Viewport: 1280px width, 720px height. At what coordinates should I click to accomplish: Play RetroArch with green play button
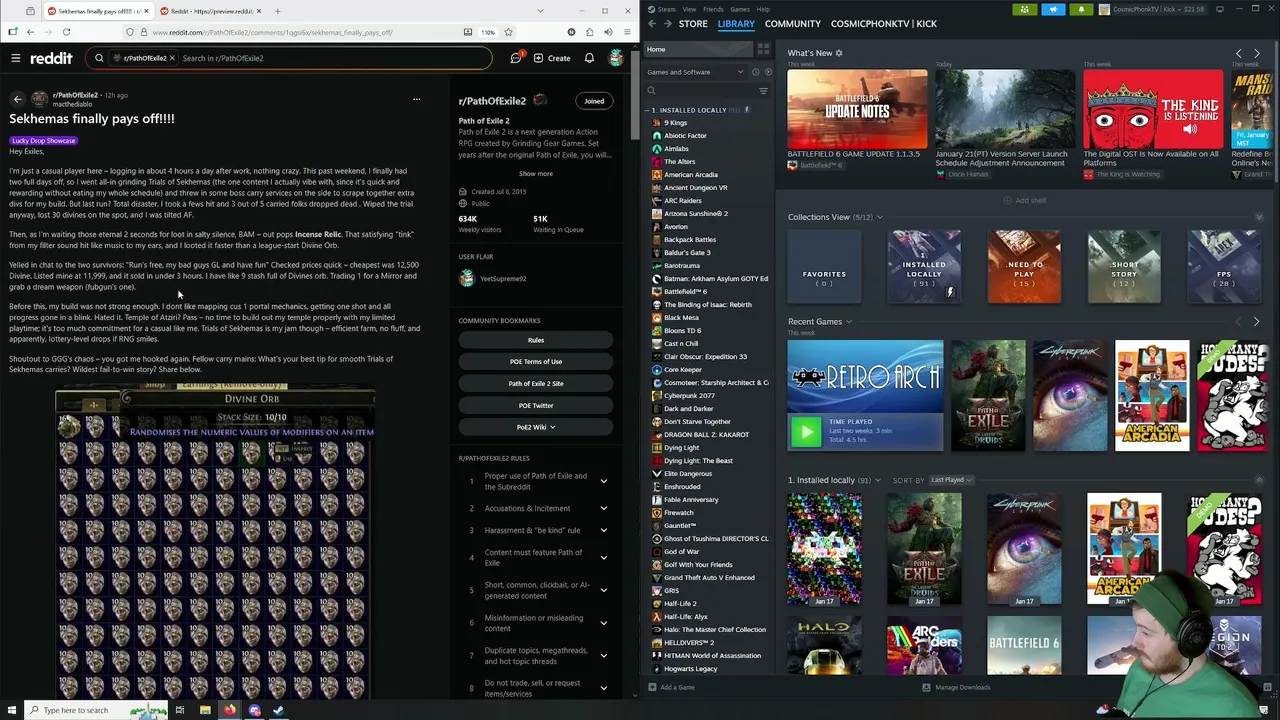(x=805, y=432)
